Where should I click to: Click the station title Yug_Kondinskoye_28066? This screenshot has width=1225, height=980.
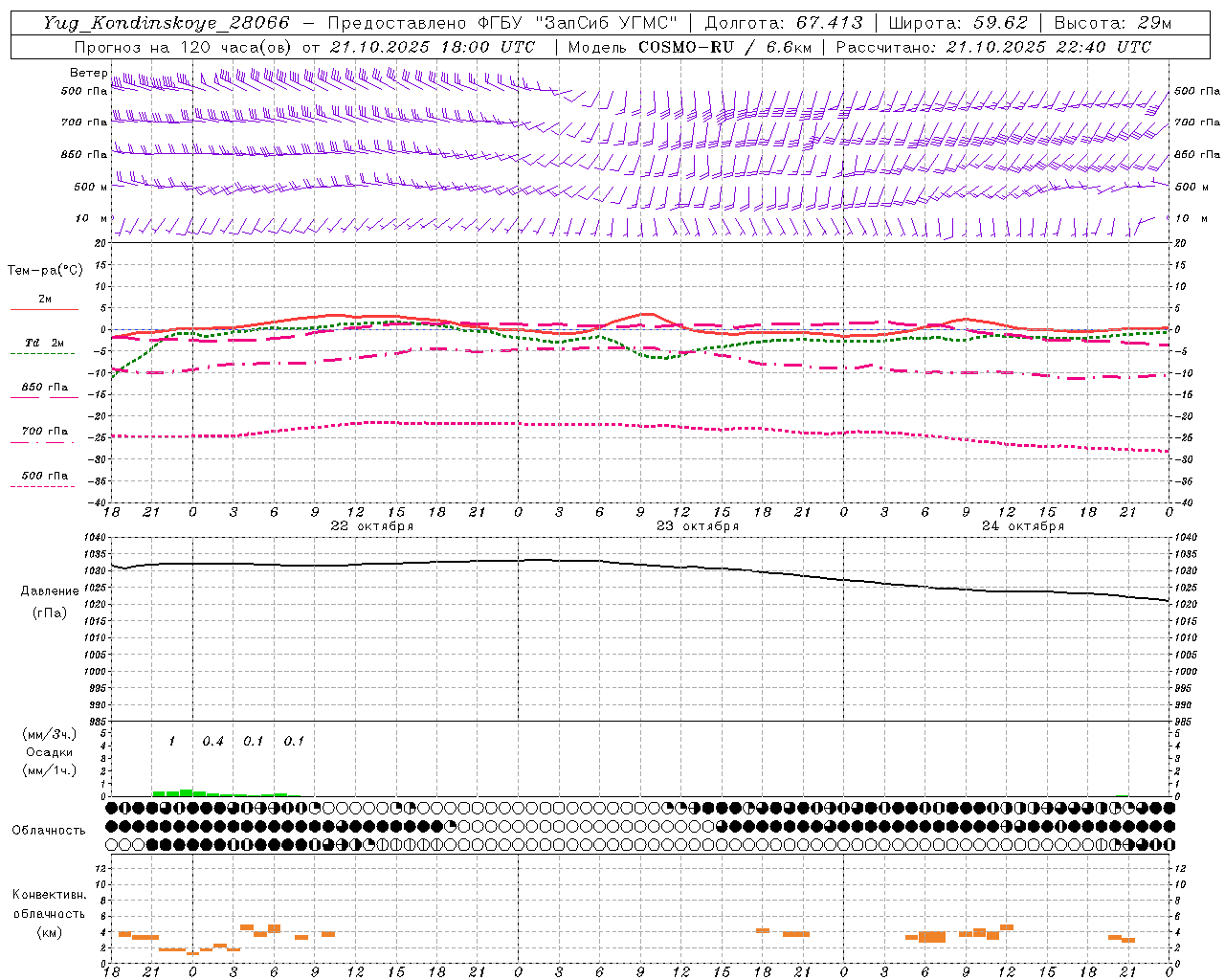pos(167,23)
